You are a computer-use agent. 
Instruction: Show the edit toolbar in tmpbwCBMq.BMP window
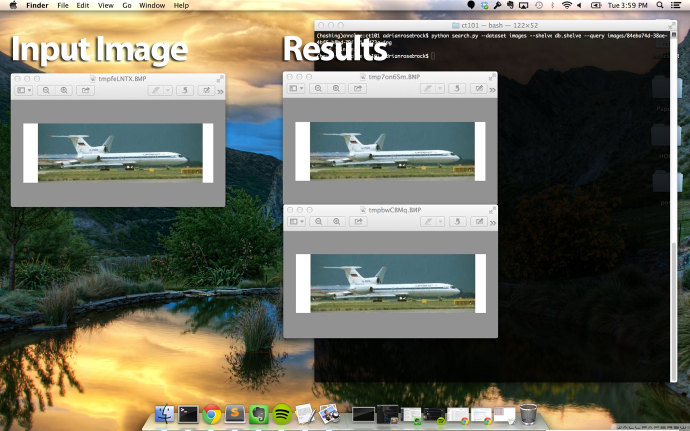[479, 221]
